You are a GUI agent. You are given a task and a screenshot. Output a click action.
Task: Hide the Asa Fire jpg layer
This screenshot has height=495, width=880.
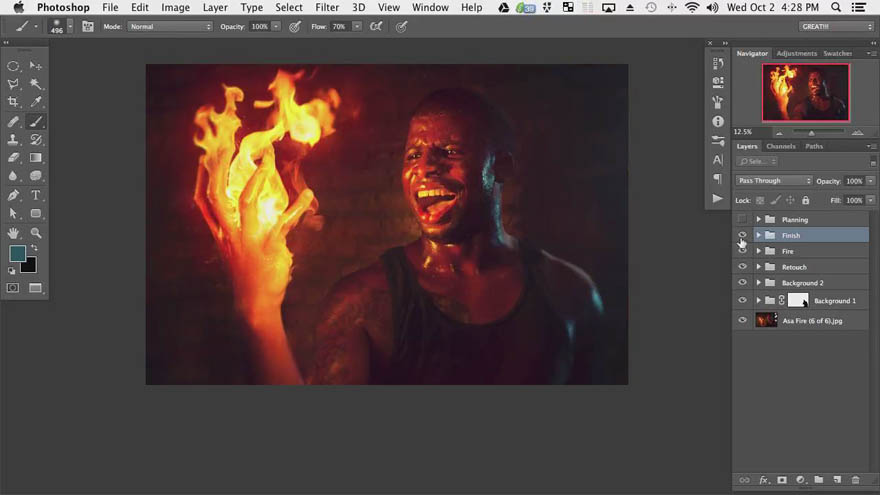[x=742, y=320]
